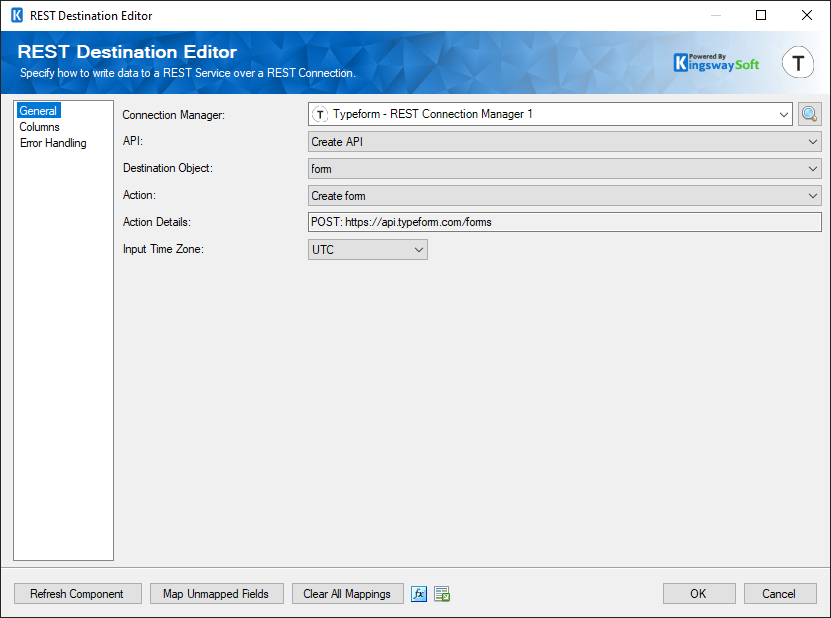The width and height of the screenshot is (831, 618).
Task: Switch to the Error Handling page
Action: [53, 143]
